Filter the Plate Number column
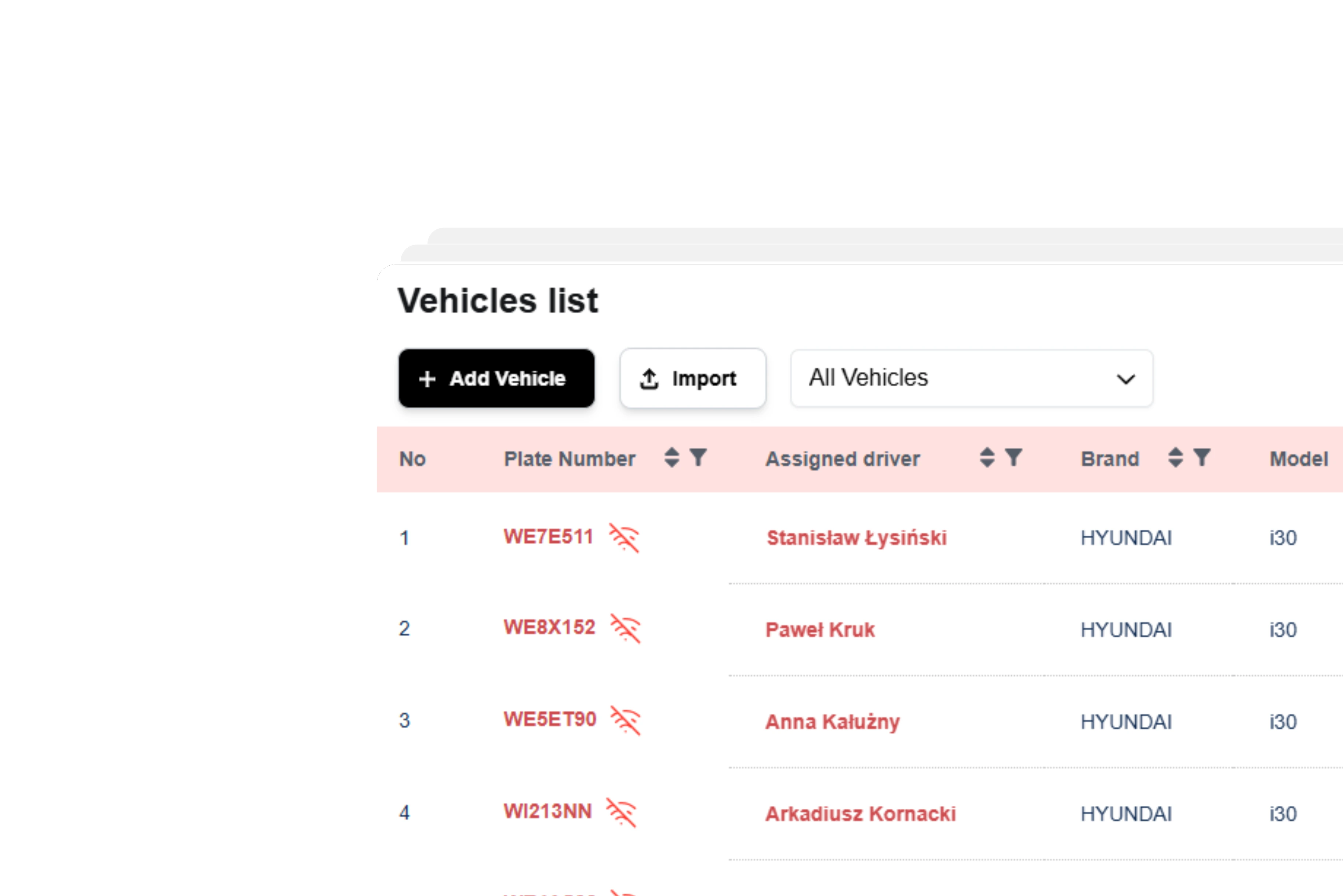Viewport: 1343px width, 896px height. (698, 458)
